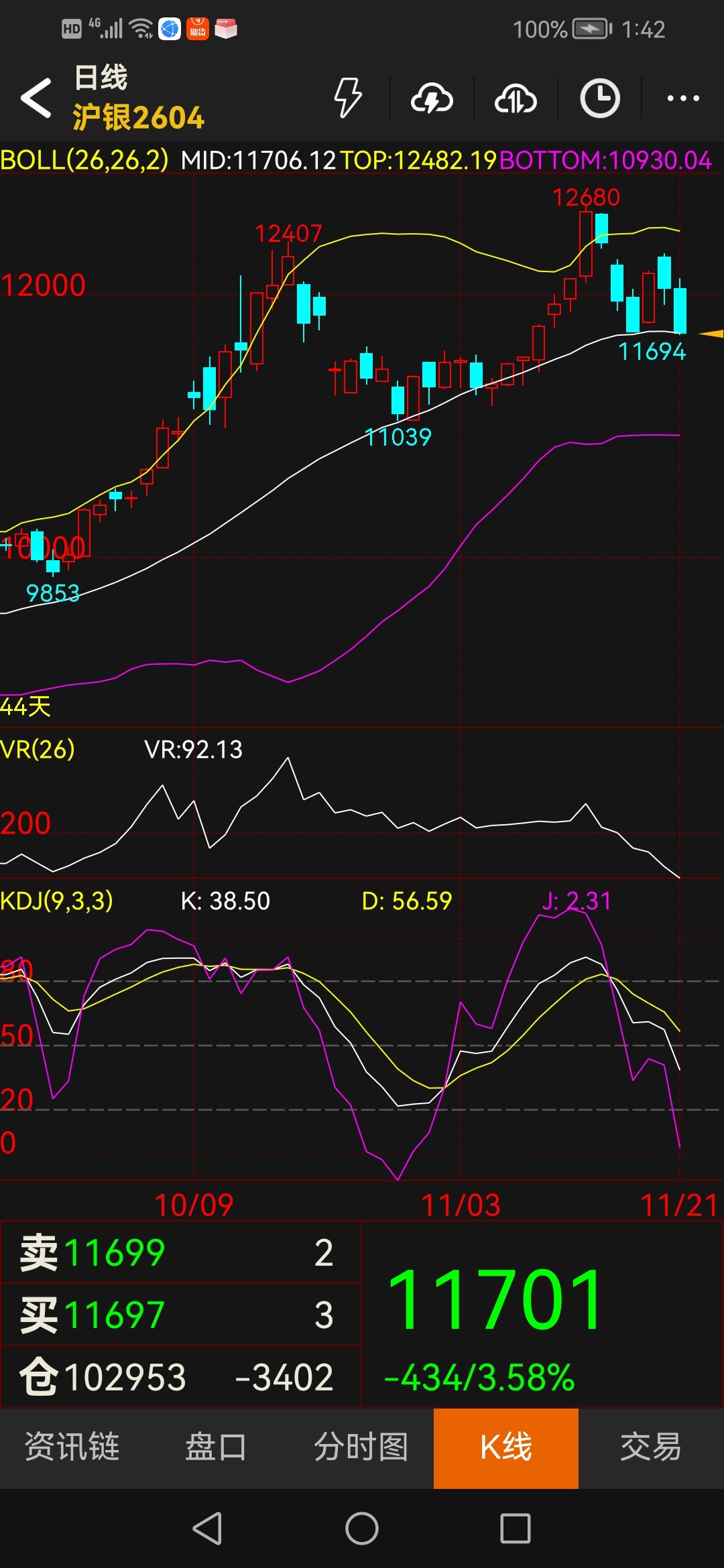
Task: Tap the battery status icon
Action: [x=592, y=29]
